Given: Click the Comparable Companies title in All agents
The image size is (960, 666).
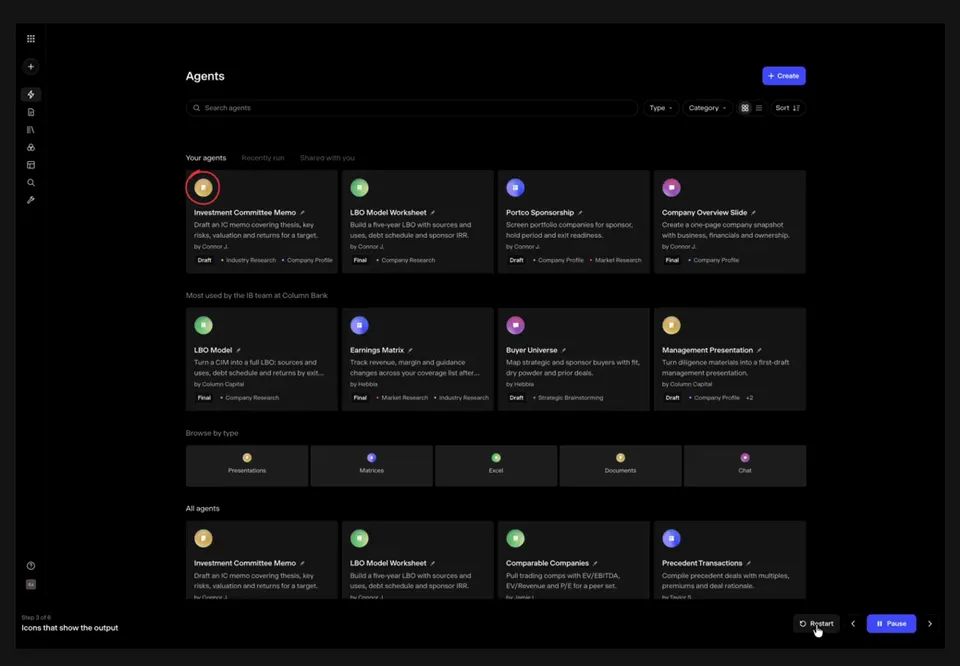Looking at the screenshot, I should [547, 563].
